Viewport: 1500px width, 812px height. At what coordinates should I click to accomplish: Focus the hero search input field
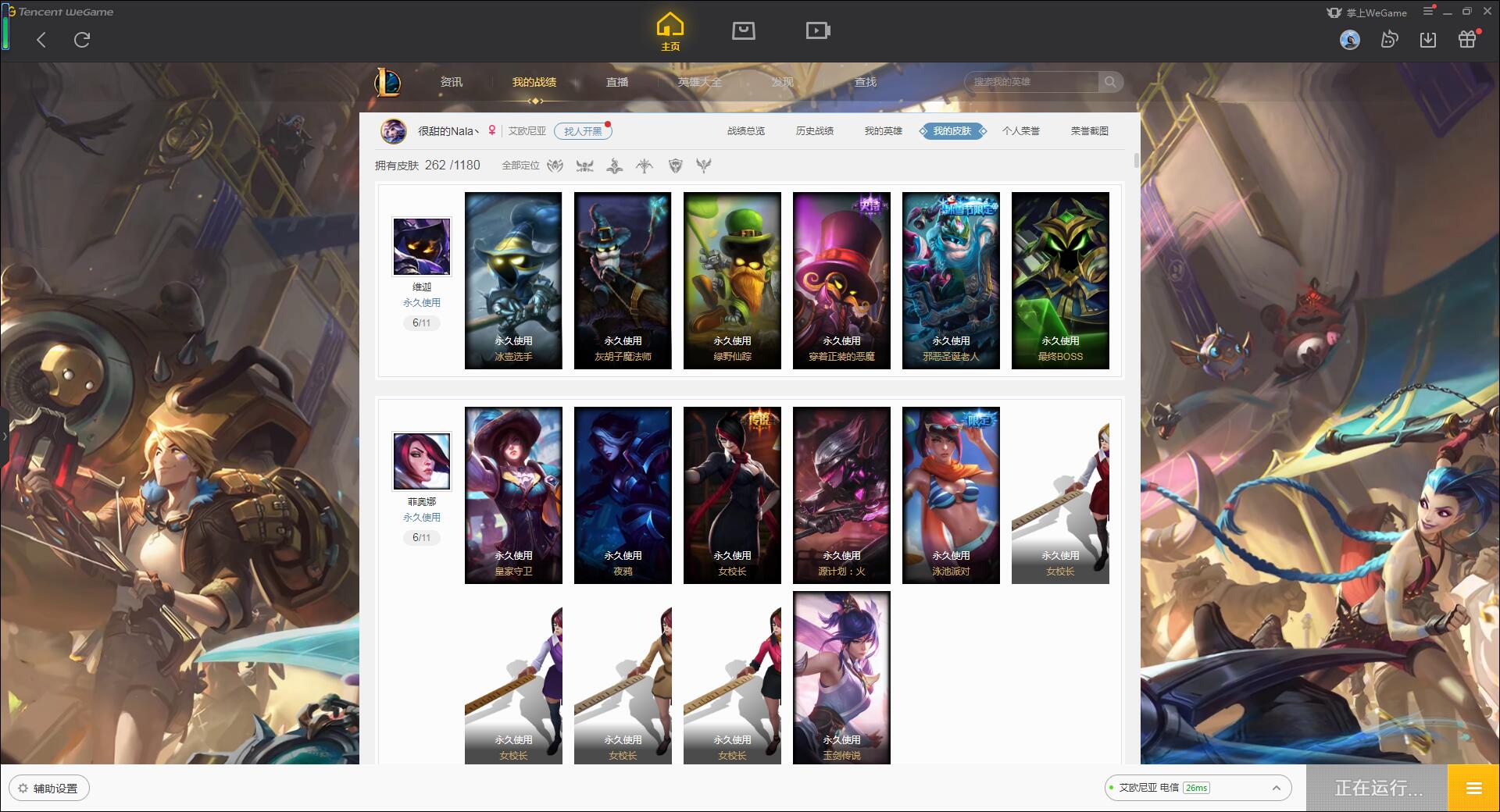click(1031, 82)
